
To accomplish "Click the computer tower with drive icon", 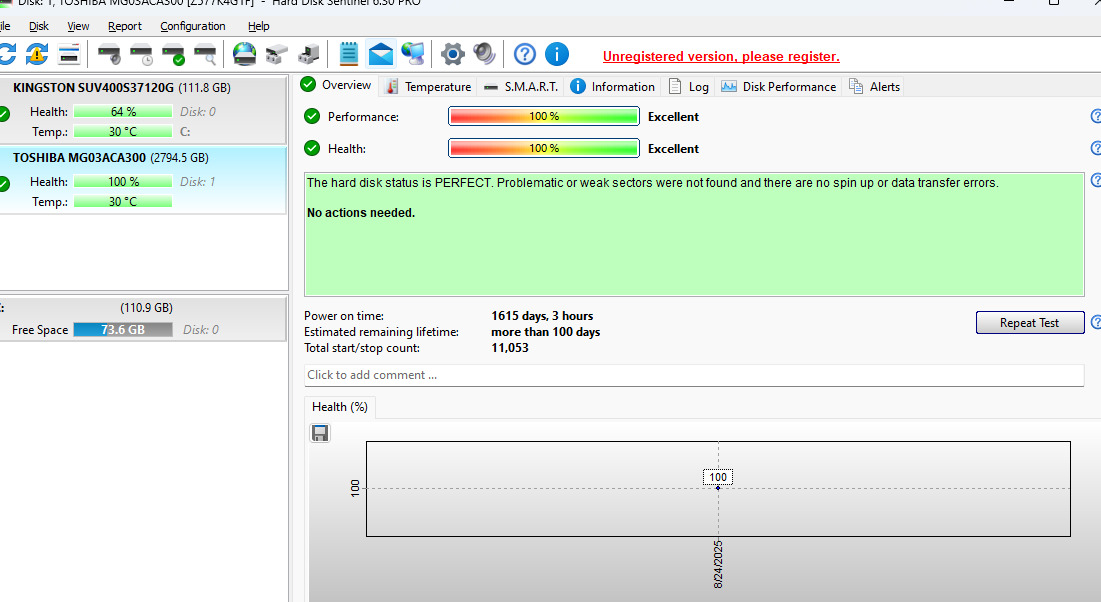I will point(309,54).
